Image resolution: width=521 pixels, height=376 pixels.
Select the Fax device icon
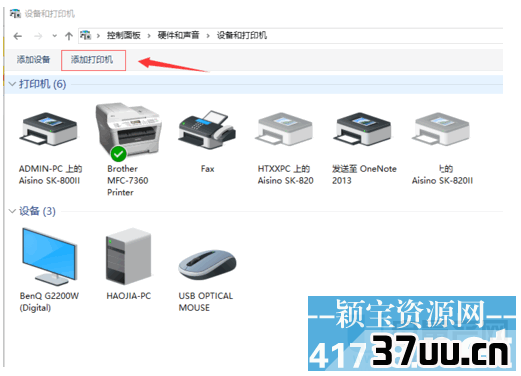tap(207, 129)
